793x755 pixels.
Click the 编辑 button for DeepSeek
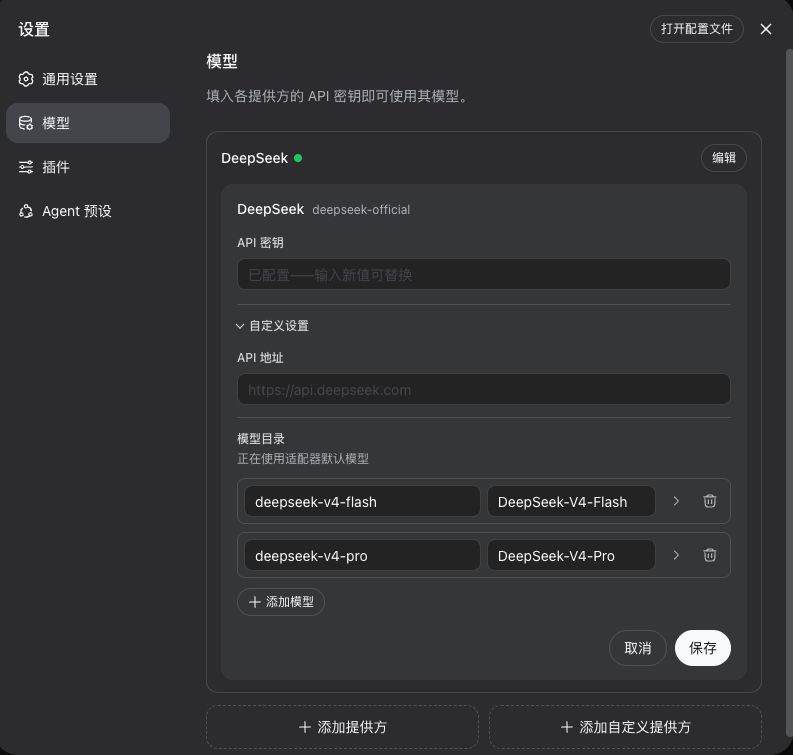pos(724,158)
